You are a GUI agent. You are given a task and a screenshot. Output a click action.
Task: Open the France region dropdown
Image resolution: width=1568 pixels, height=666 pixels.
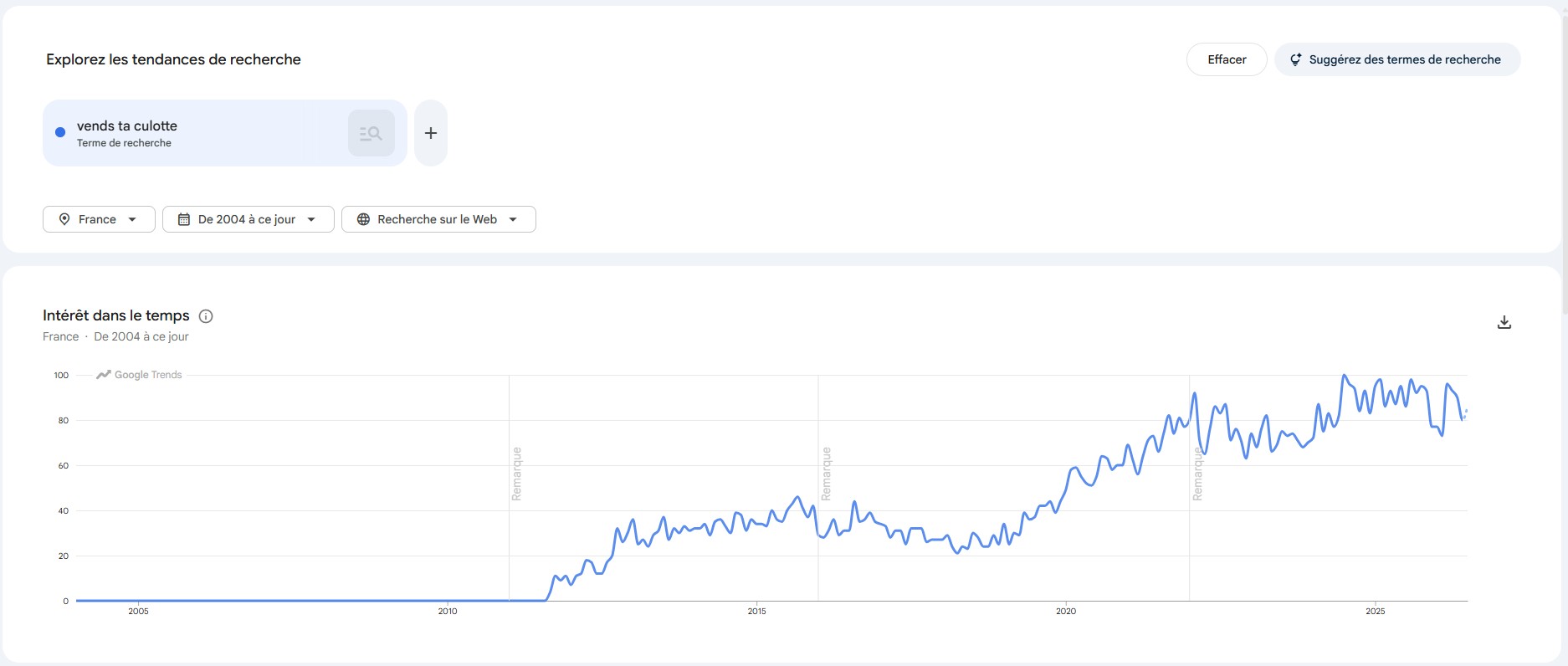tap(99, 219)
